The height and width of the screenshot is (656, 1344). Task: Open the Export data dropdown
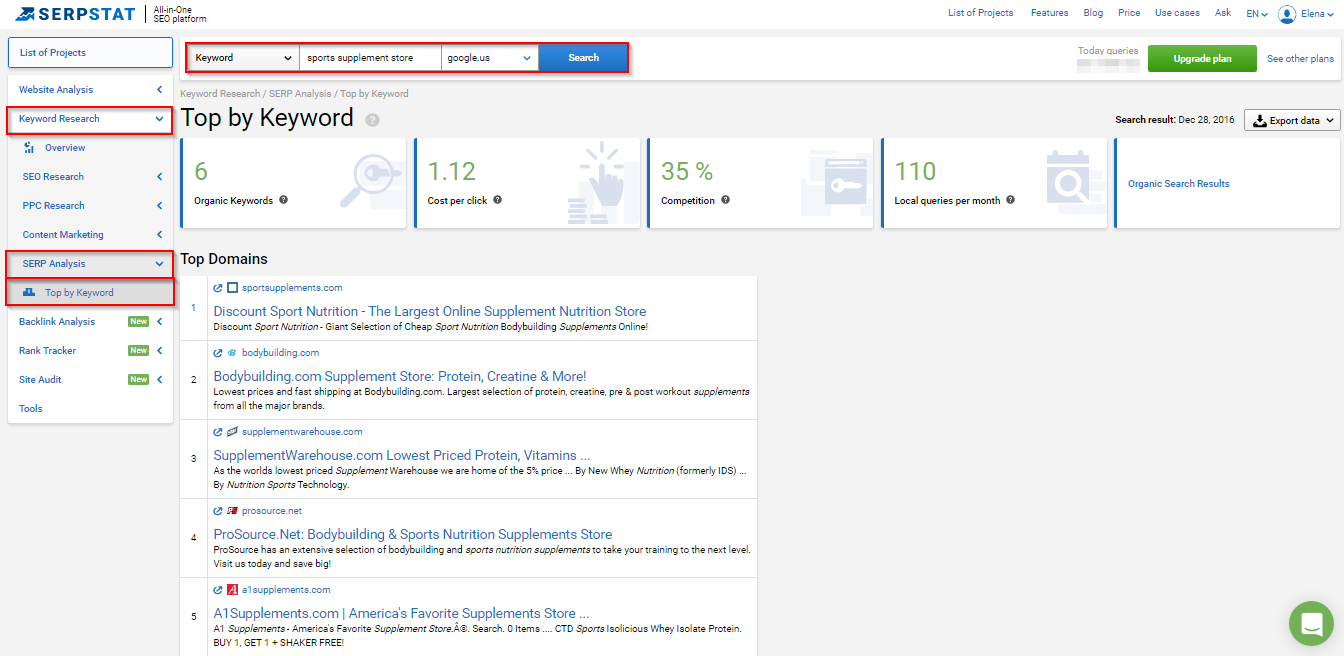click(1292, 120)
